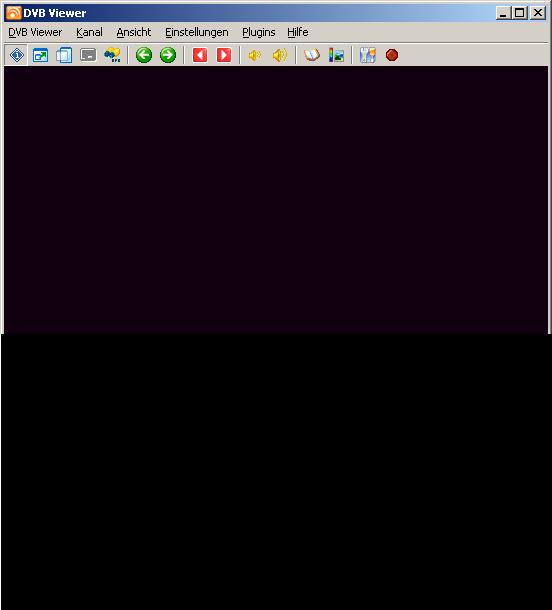Screen dimensions: 552x610
Task: Click the red right triangle button
Action: (x=224, y=55)
